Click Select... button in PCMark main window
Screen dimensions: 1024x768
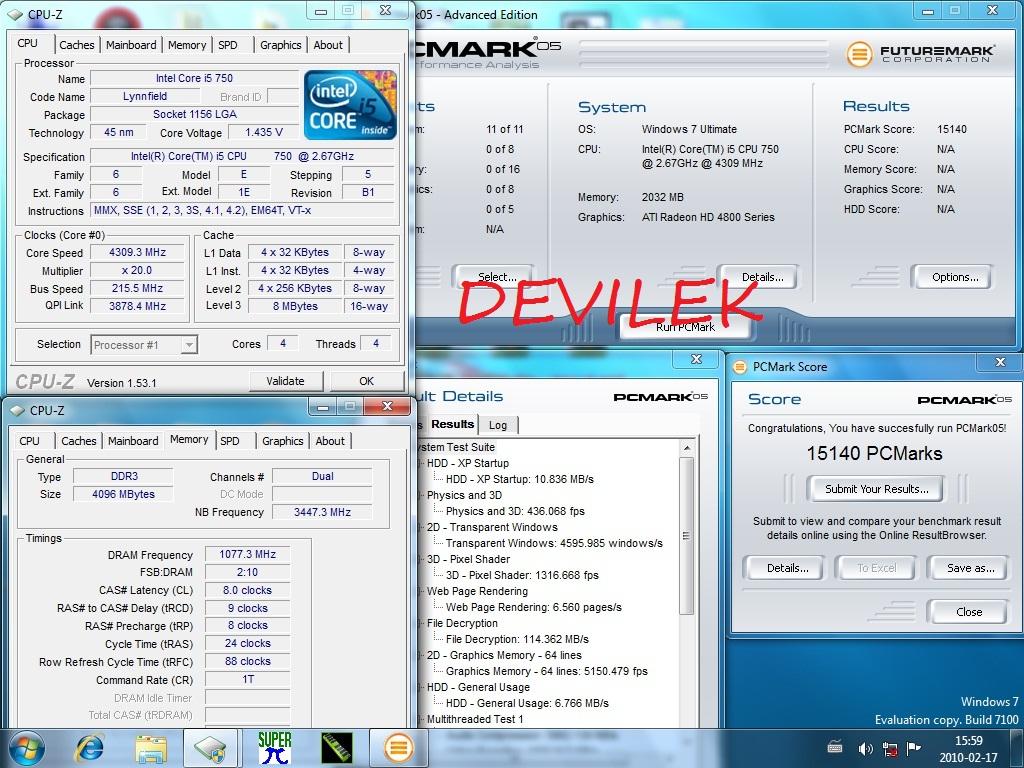pos(496,277)
